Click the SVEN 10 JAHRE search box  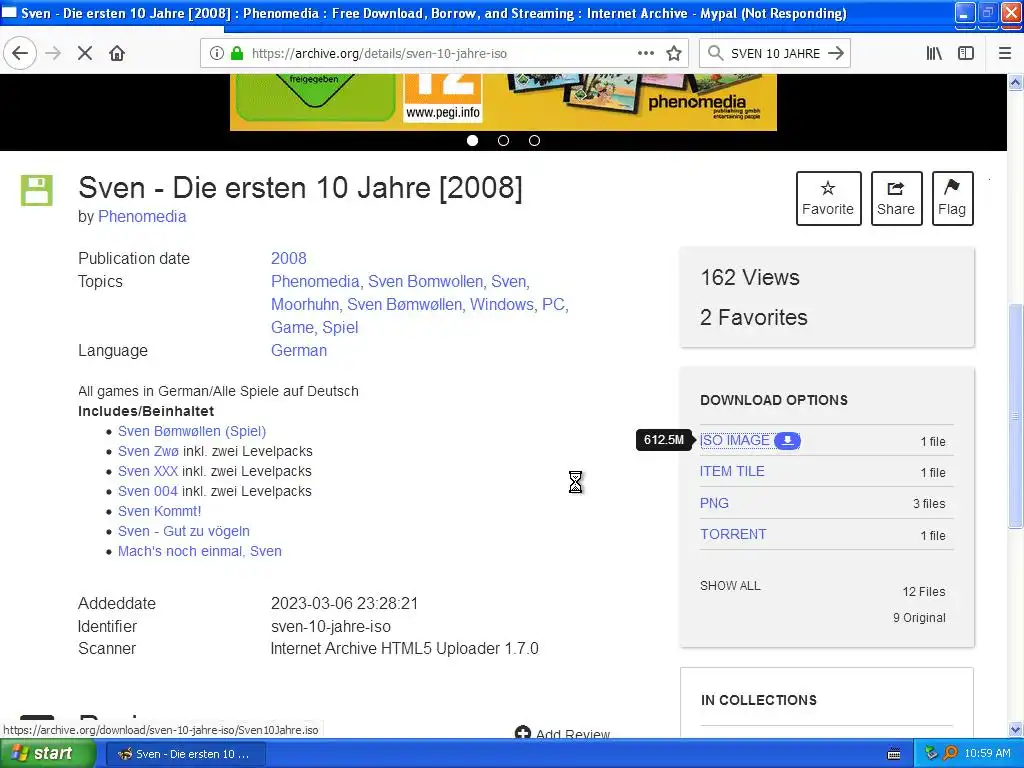pos(775,54)
